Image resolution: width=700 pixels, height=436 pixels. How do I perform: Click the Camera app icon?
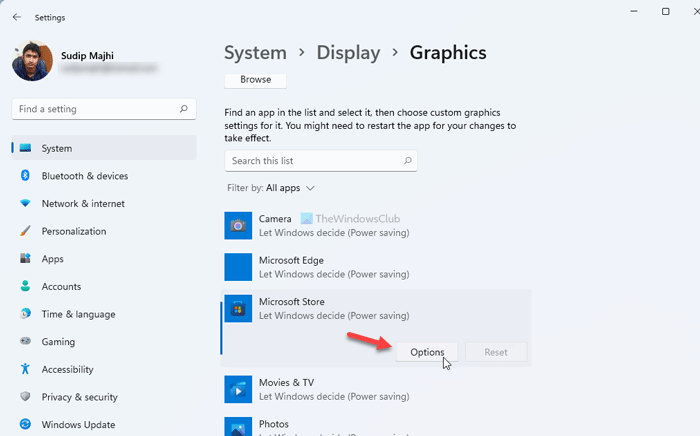coord(238,225)
